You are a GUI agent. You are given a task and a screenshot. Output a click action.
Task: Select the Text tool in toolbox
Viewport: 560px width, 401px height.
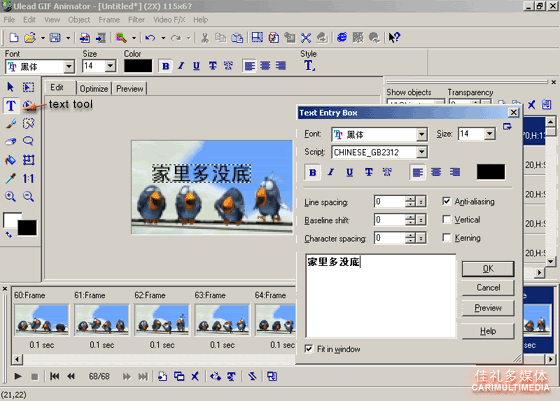[x=11, y=106]
